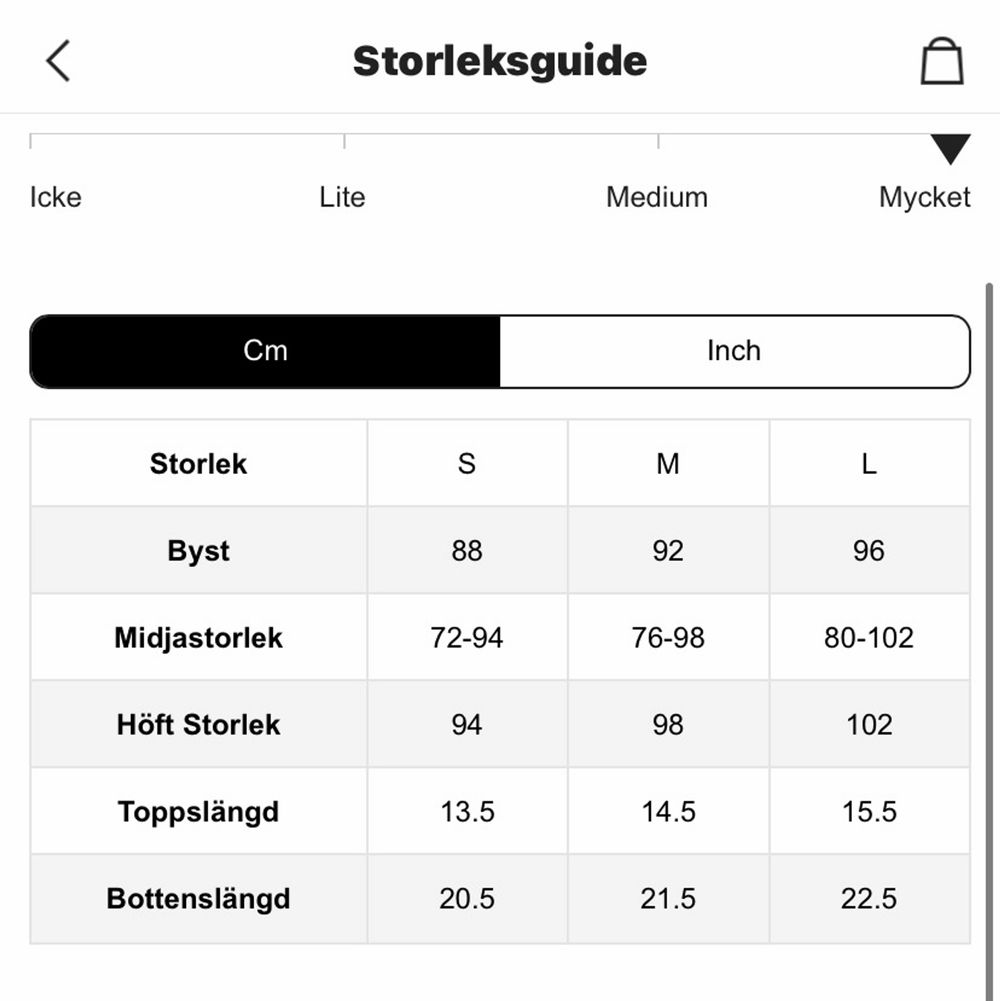
Task: Select the 'Mycket' stretch level label
Action: (x=924, y=197)
